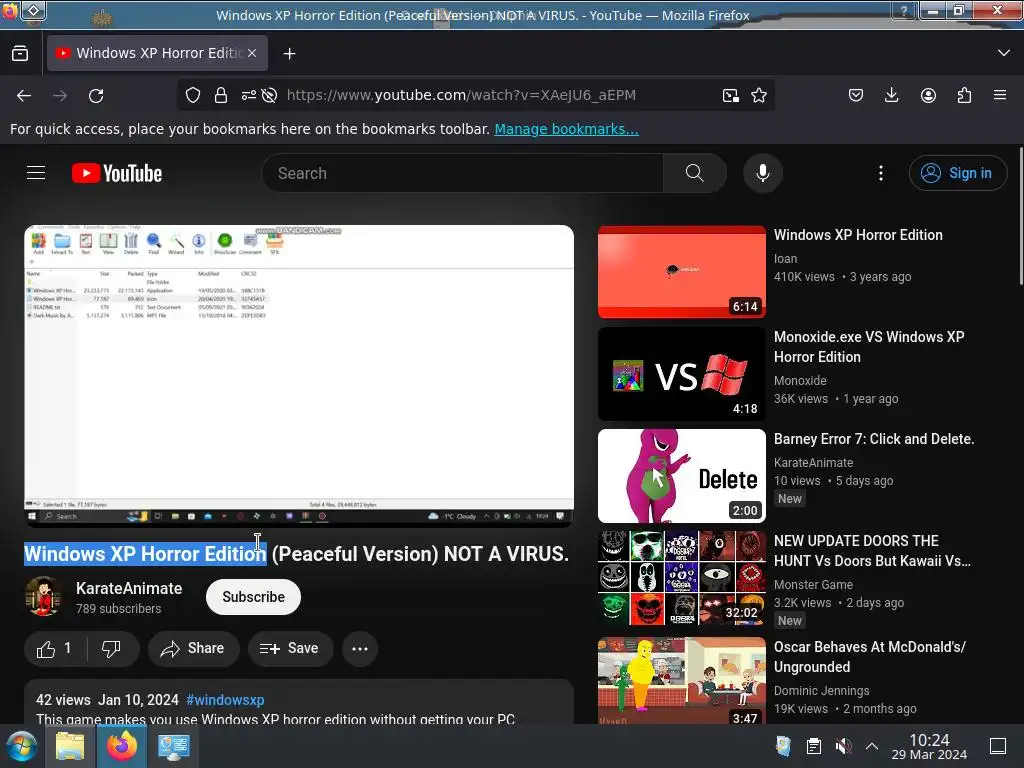Click the taskbar clock 10:24

[929, 746]
